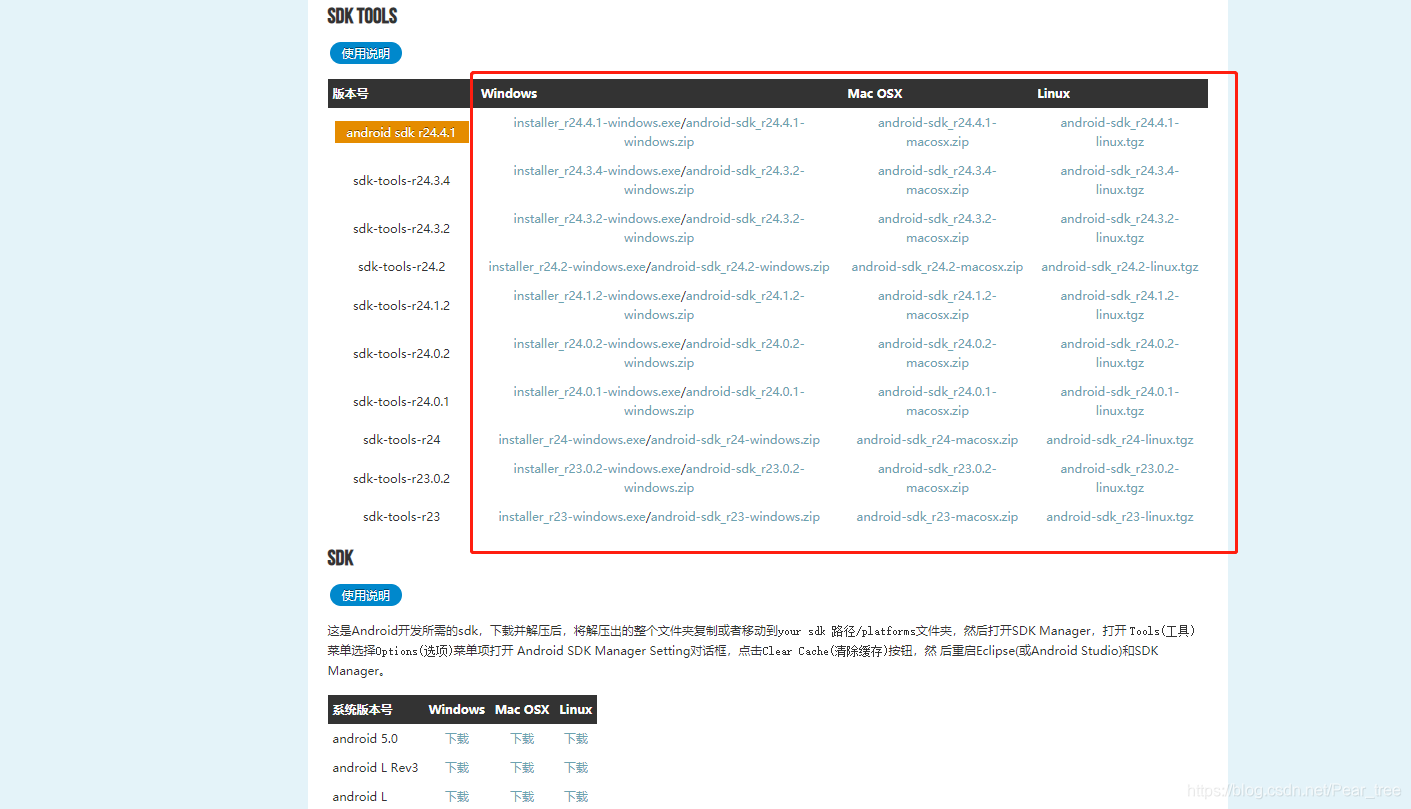Screen dimensions: 1411x809
Task: Click android L Rev3 Mac OSX 下载 link
Action: coord(522,767)
